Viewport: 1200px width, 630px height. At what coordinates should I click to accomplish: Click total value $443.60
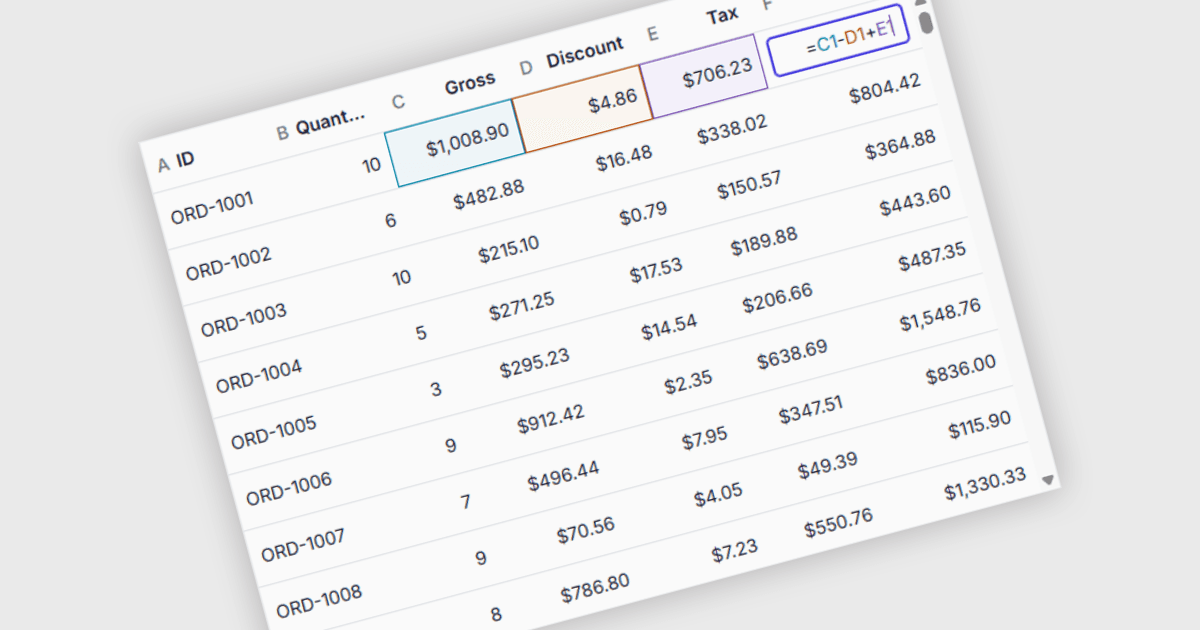(x=915, y=203)
